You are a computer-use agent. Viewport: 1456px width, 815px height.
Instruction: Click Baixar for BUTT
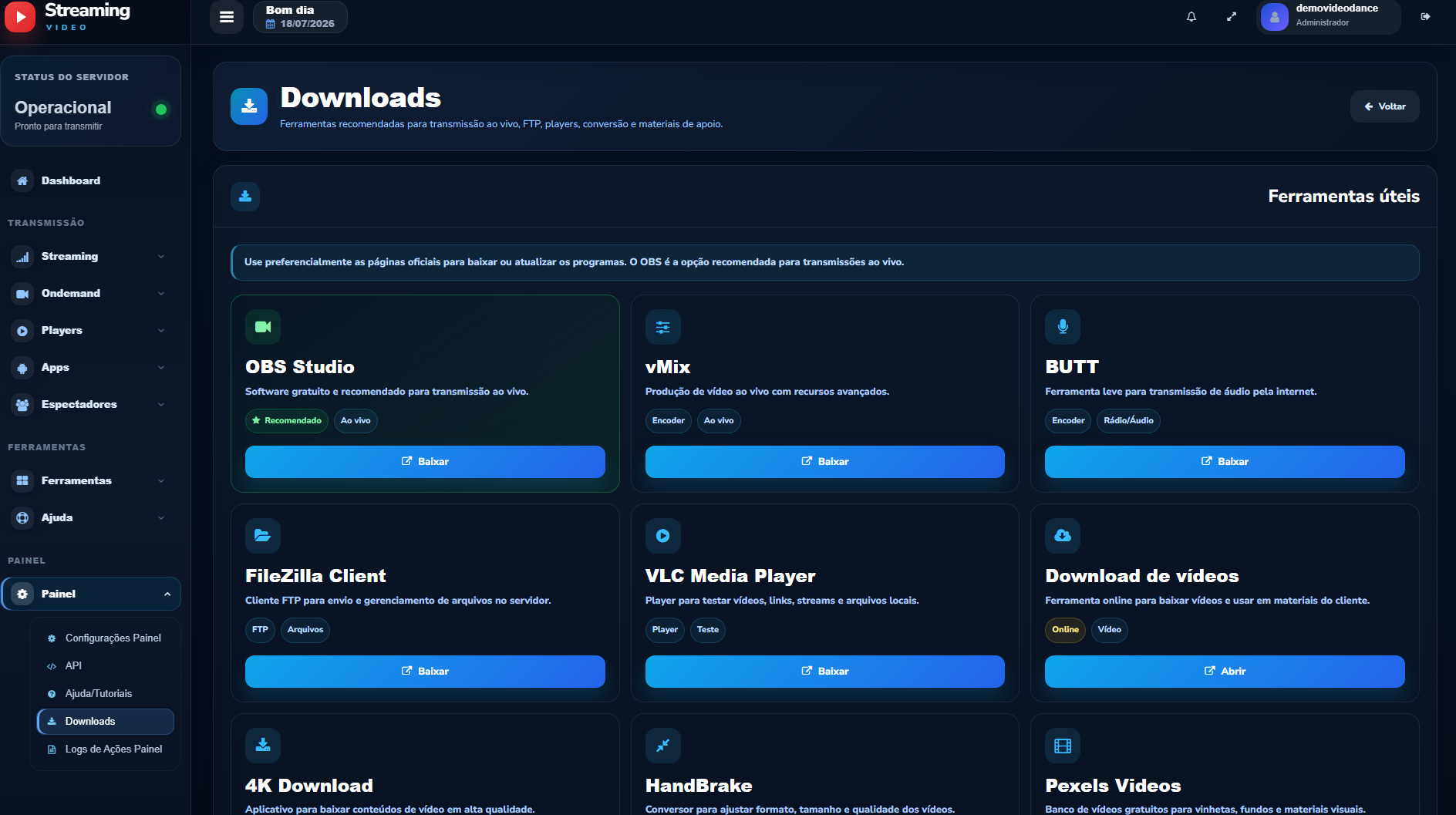[1225, 461]
